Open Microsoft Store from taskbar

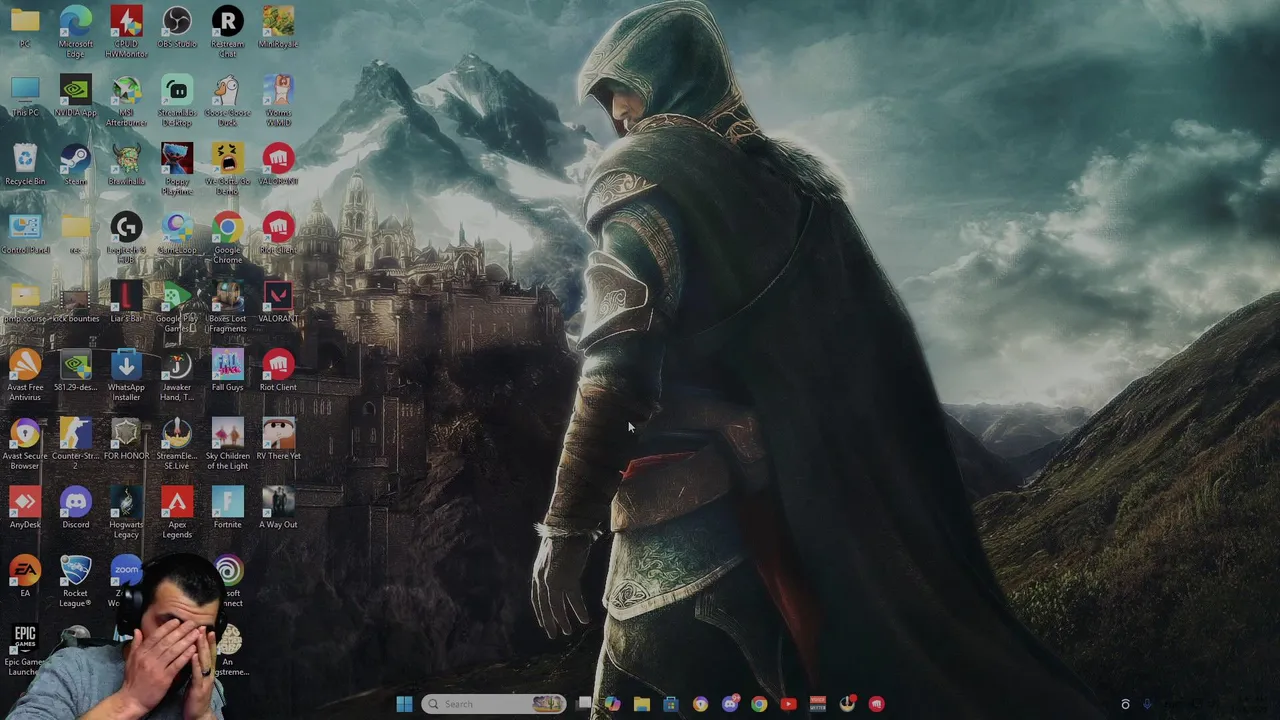pos(671,704)
